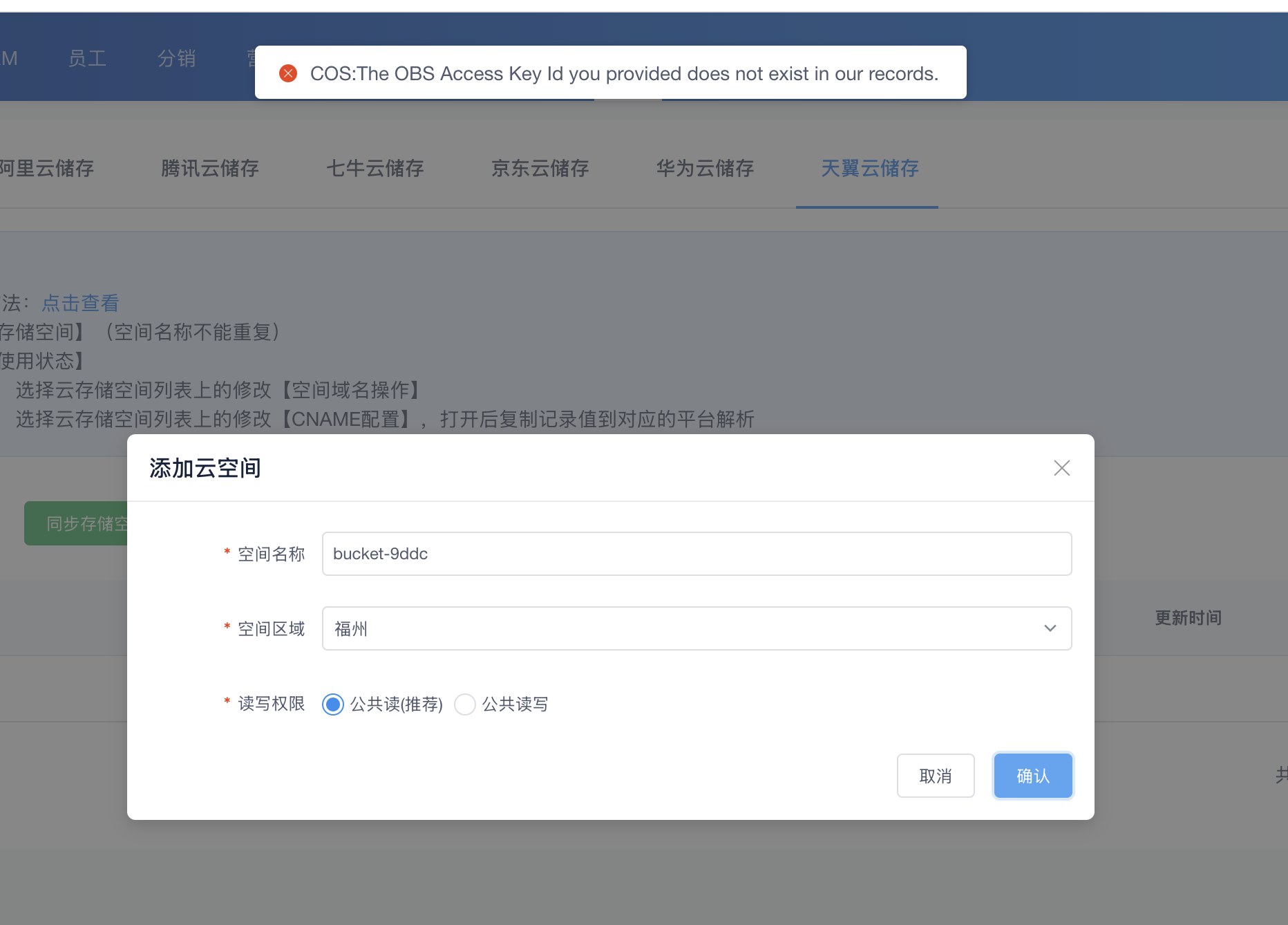Click the red error icon in the notification

tap(288, 73)
